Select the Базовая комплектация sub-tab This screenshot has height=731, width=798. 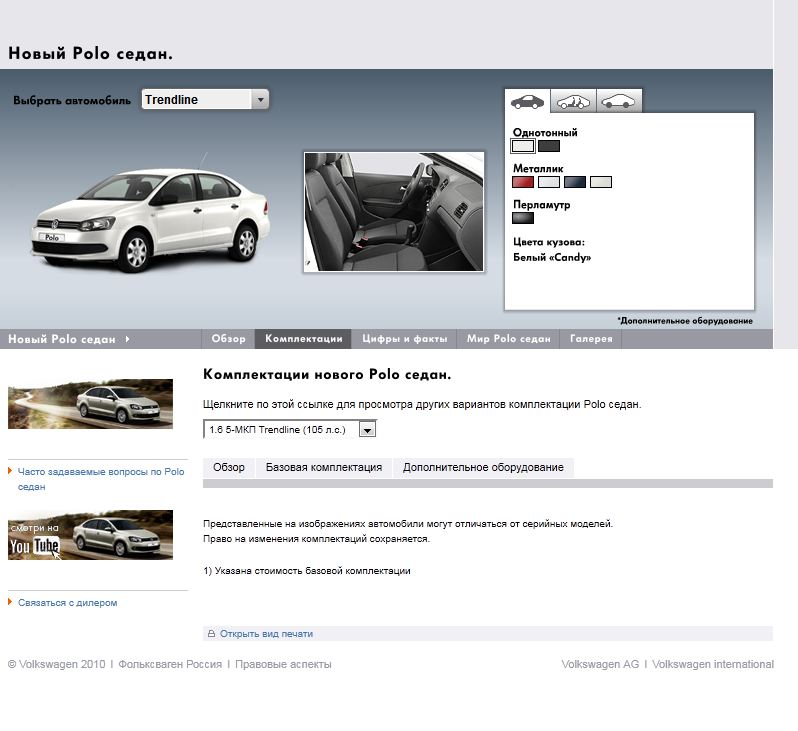323,467
